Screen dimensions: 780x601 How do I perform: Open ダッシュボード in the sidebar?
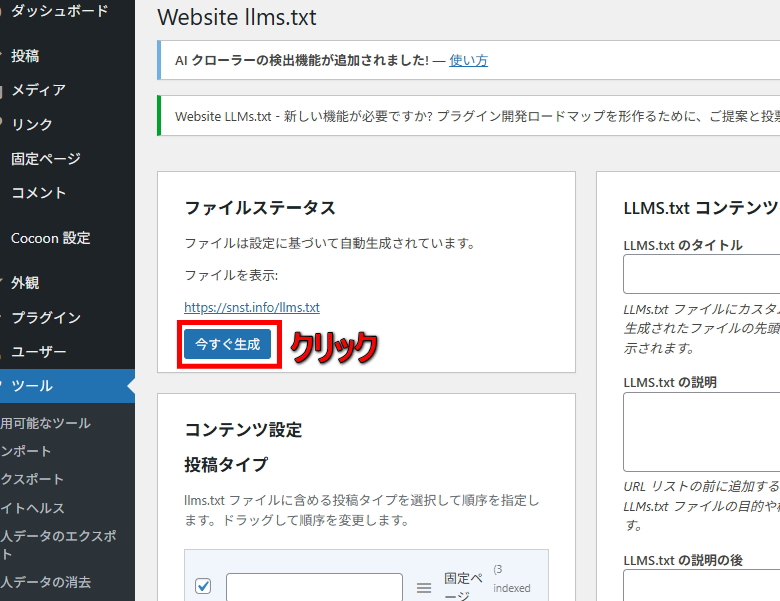tap(59, 10)
